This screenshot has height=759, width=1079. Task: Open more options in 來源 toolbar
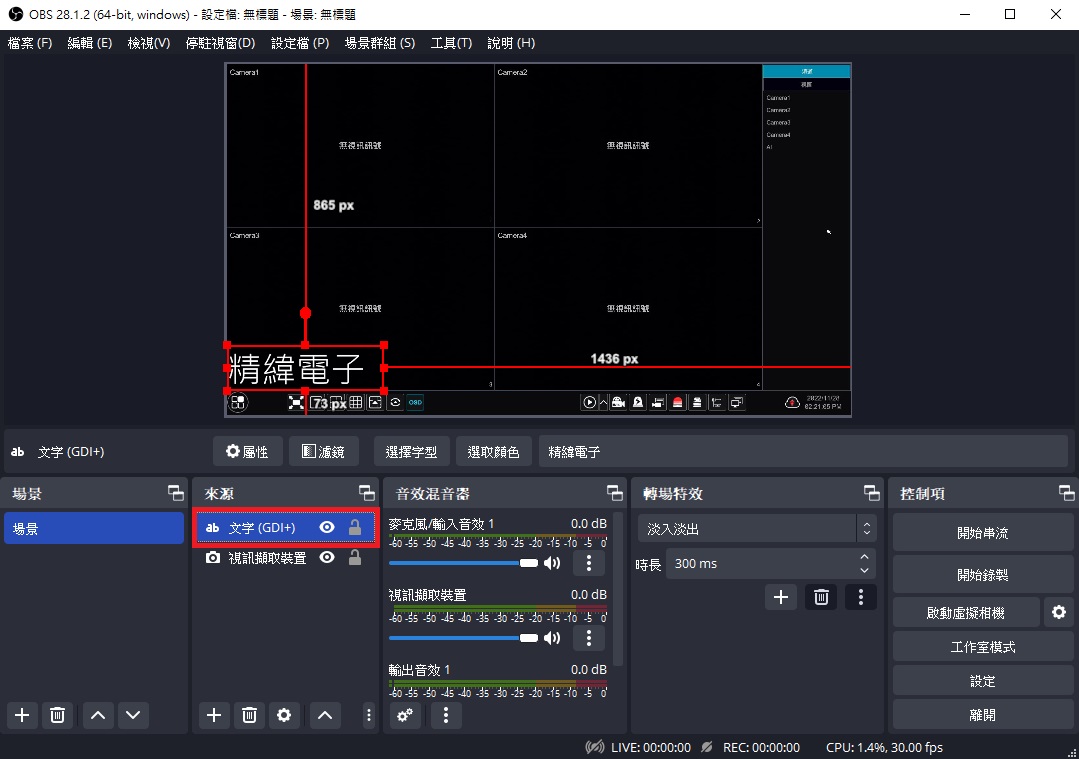369,715
